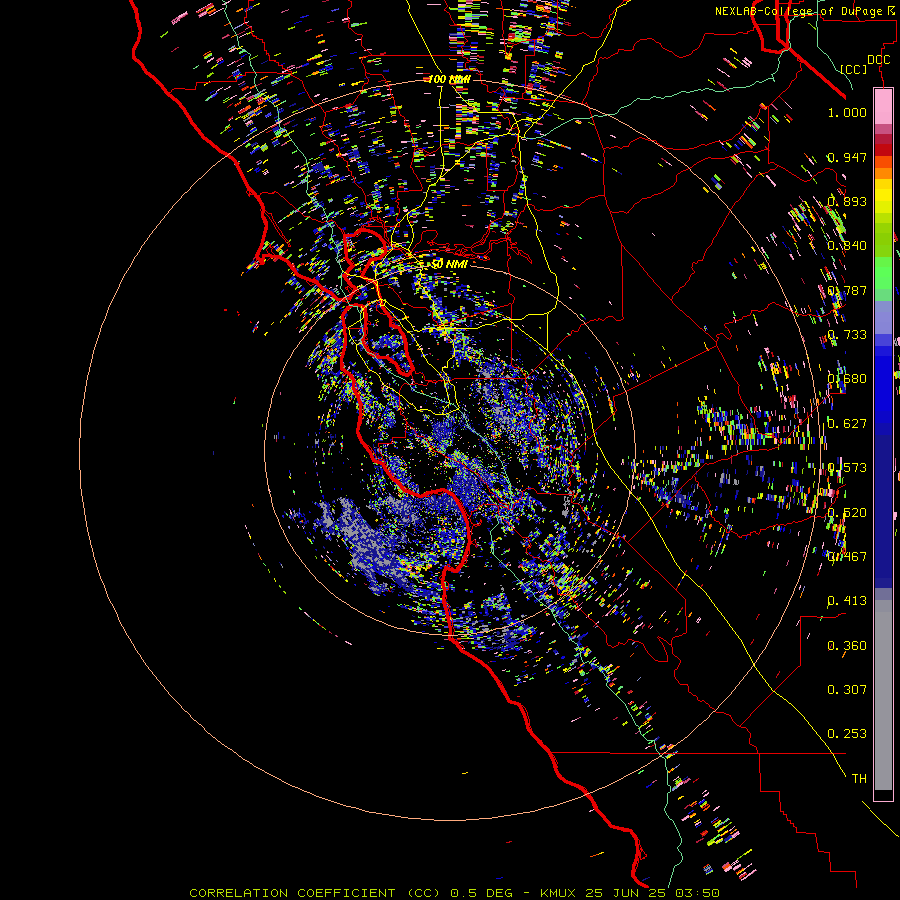Pick the red segment of the color bar
900x900 pixels.
click(x=883, y=150)
